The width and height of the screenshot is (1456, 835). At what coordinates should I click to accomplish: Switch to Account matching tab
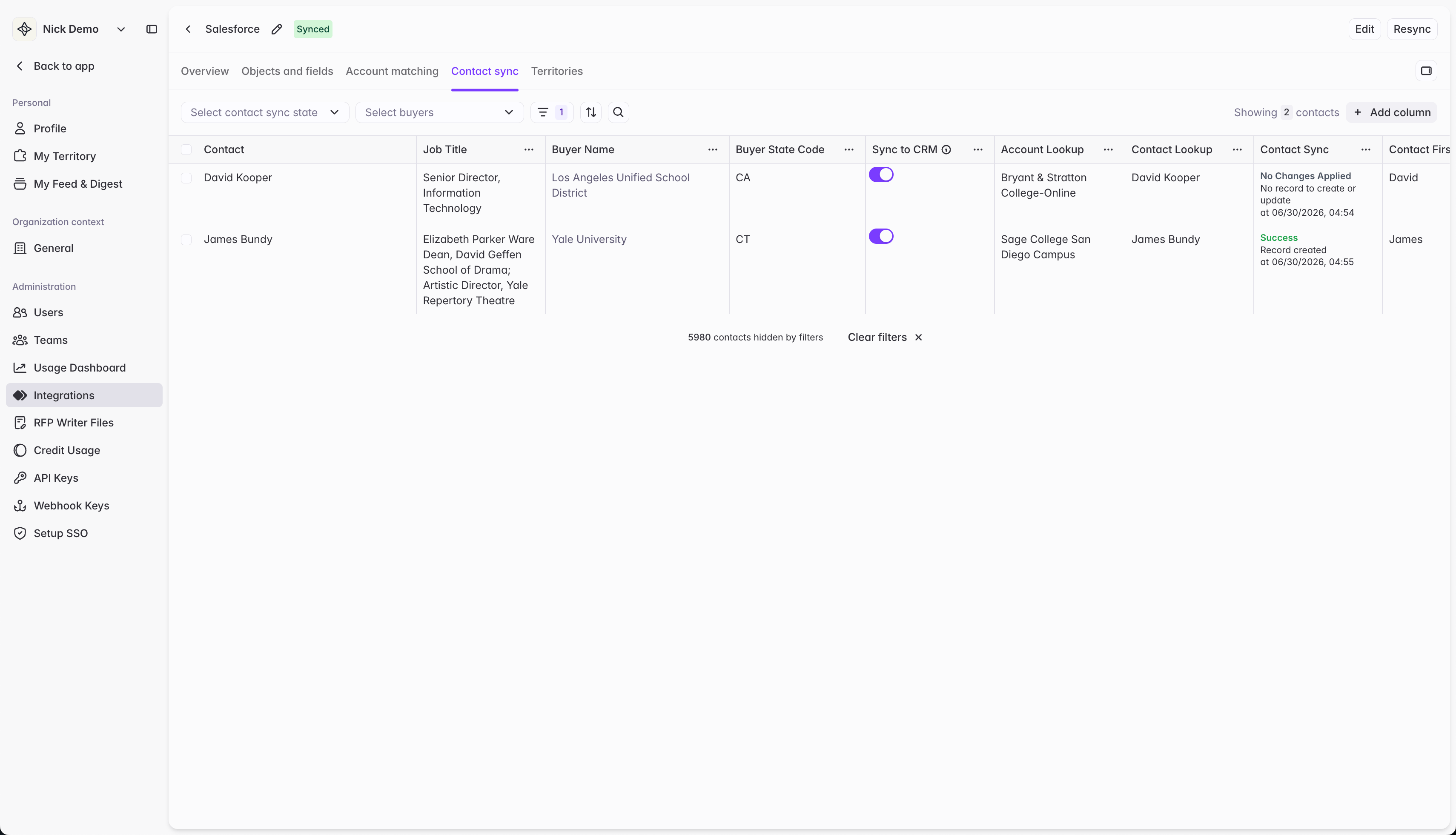tap(392, 71)
